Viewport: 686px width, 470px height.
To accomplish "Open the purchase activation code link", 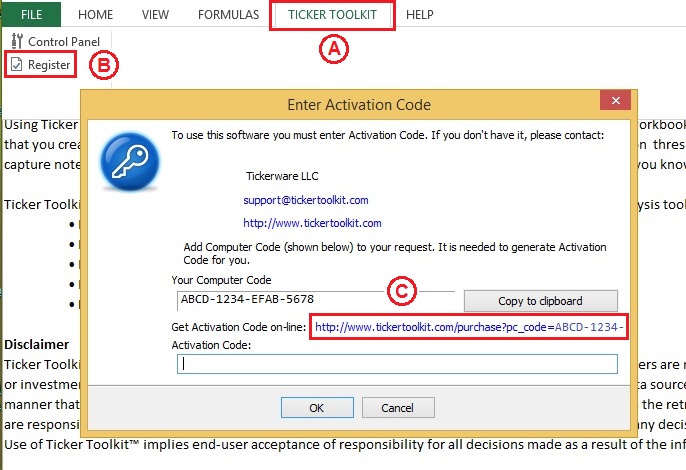I will pos(469,327).
